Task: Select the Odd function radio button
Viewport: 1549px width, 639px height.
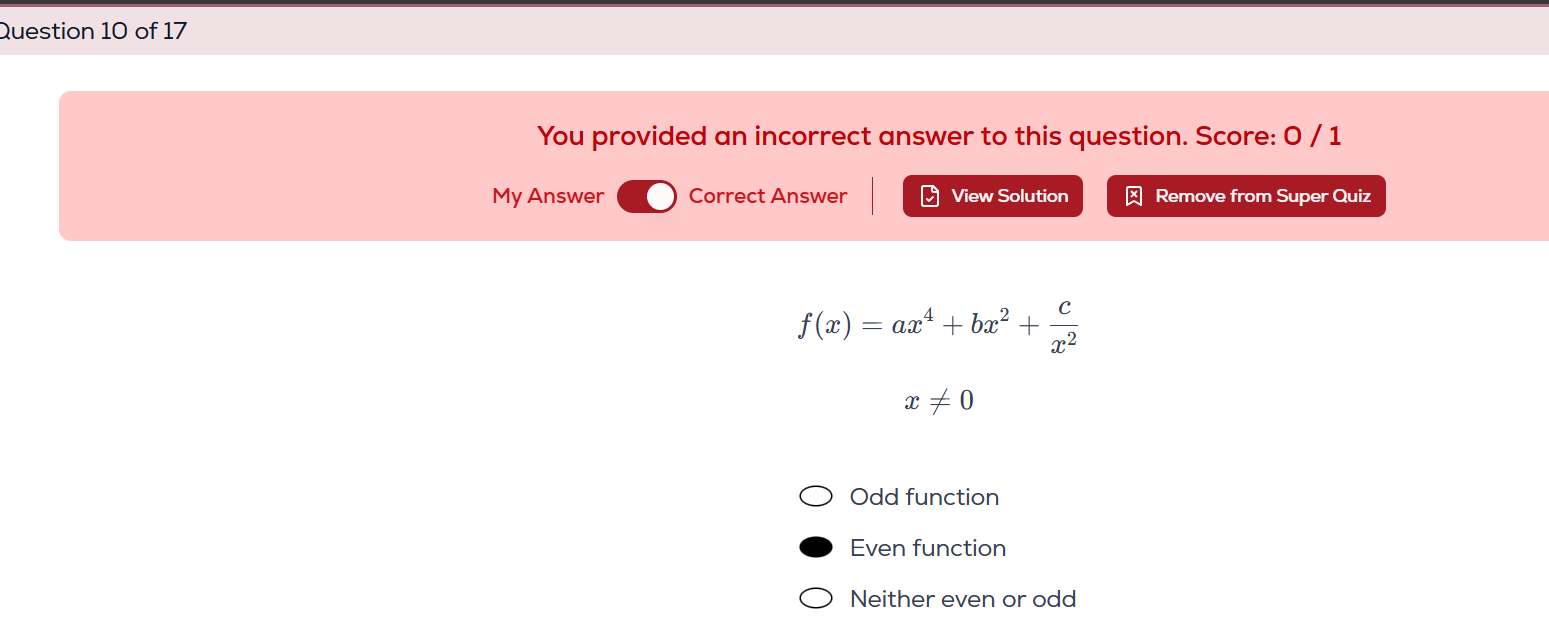Action: 816,497
